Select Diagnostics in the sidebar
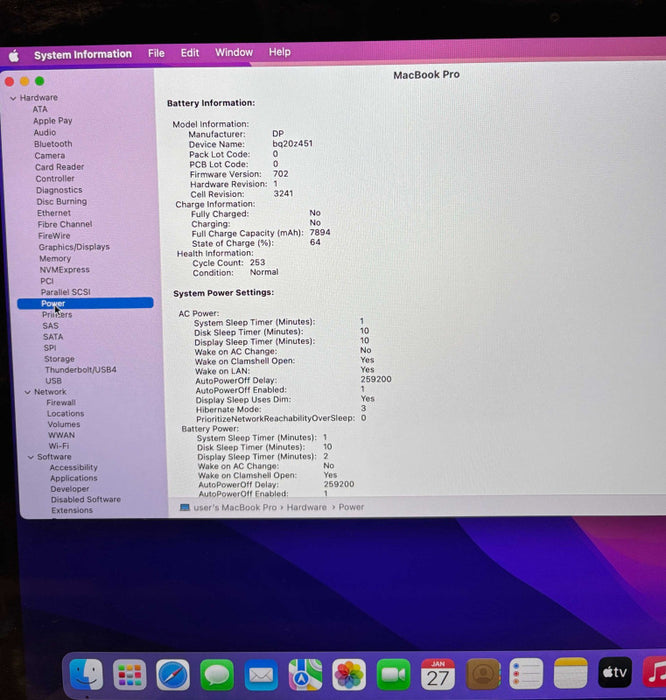This screenshot has height=700, width=666. pos(59,190)
